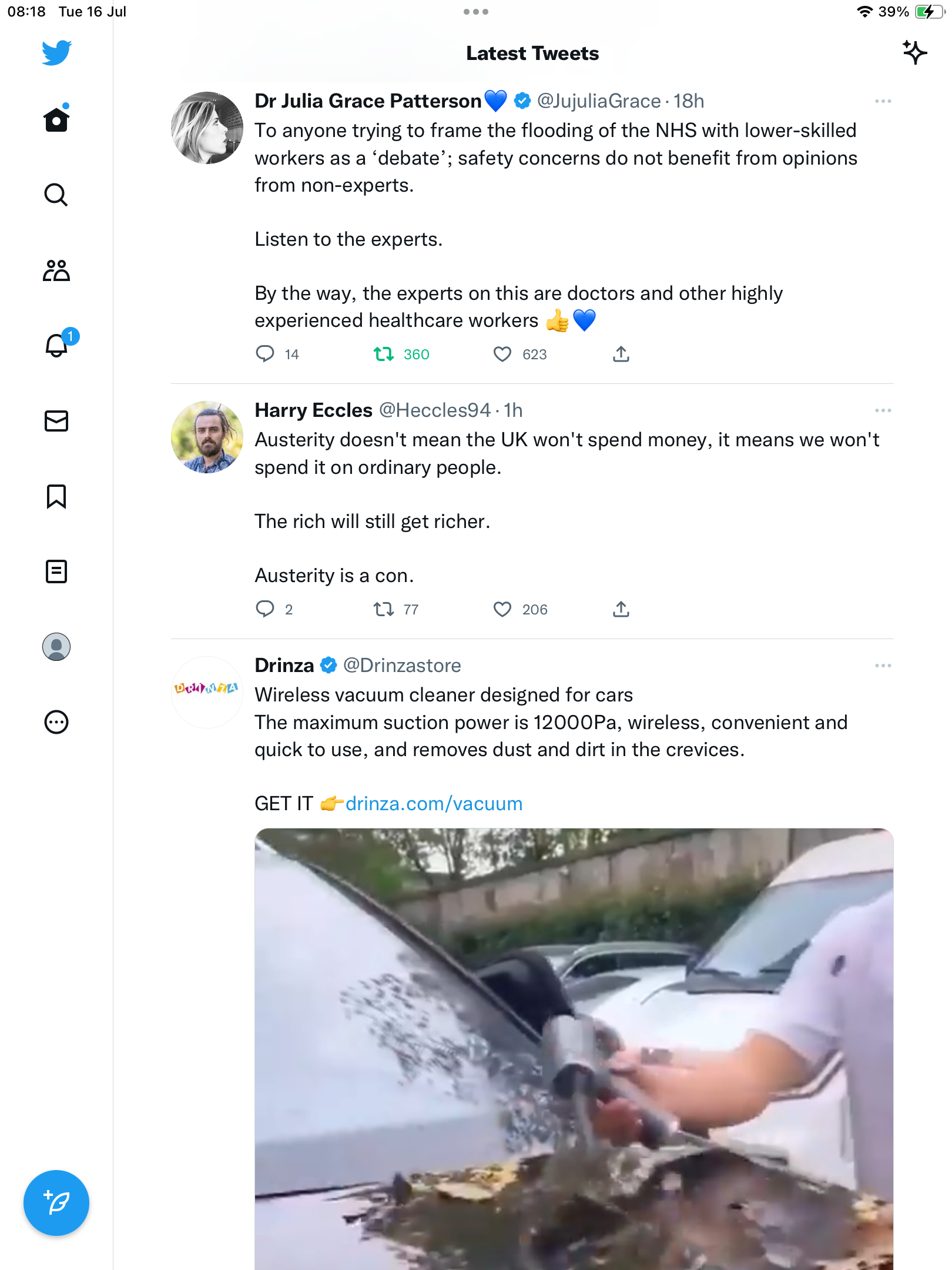Like Harry Eccles' austerity tweet
The image size is (952, 1270).
[502, 609]
